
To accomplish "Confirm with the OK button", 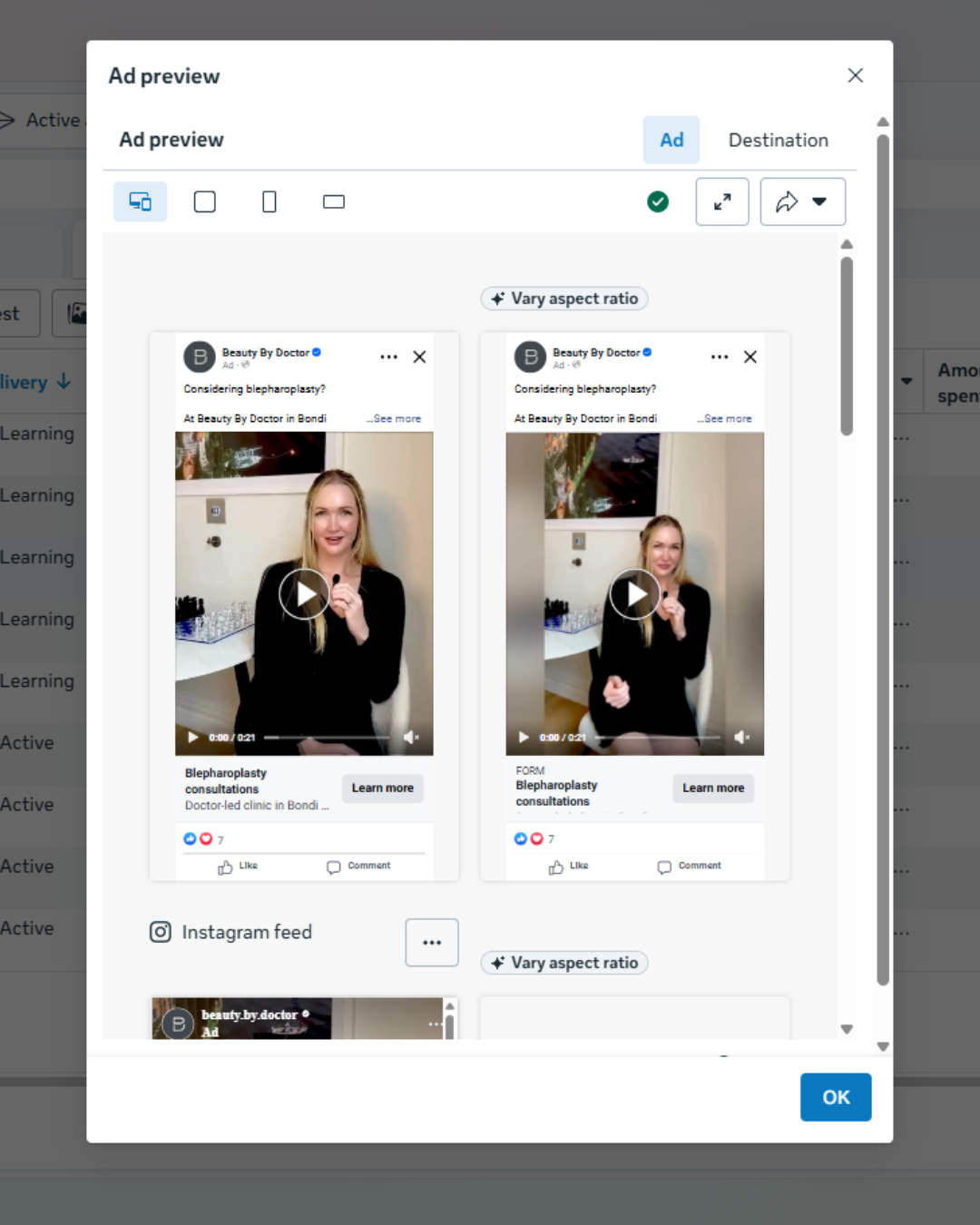I will tap(836, 1097).
